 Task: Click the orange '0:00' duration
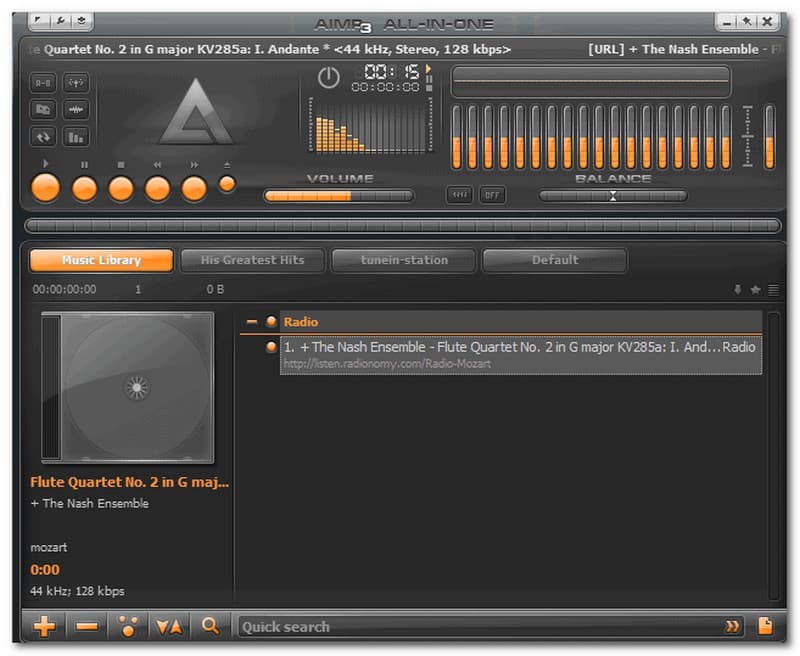pyautogui.click(x=45, y=569)
